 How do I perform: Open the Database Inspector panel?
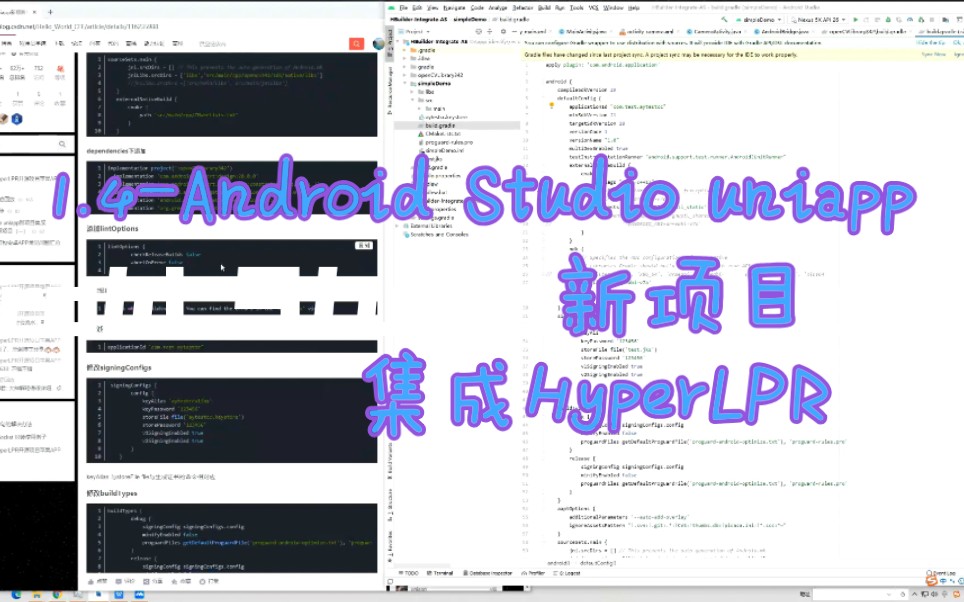point(486,573)
